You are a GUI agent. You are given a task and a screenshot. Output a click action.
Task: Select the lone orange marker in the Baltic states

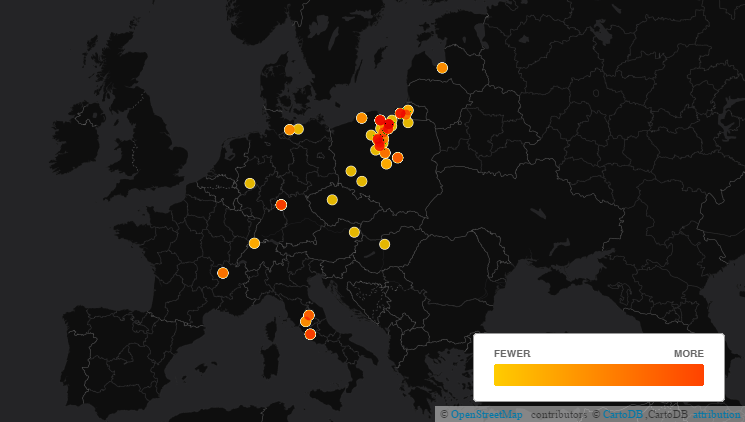click(x=442, y=68)
